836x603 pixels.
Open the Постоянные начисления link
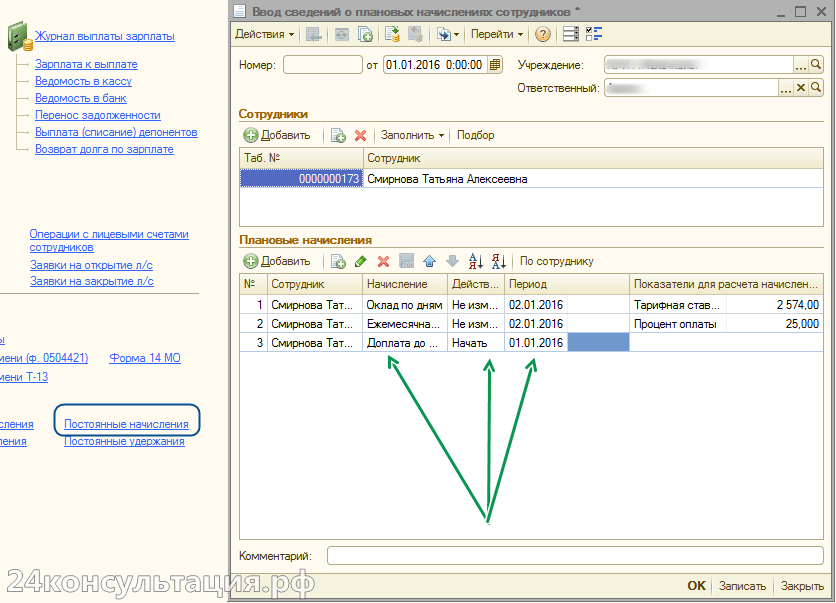click(x=126, y=424)
